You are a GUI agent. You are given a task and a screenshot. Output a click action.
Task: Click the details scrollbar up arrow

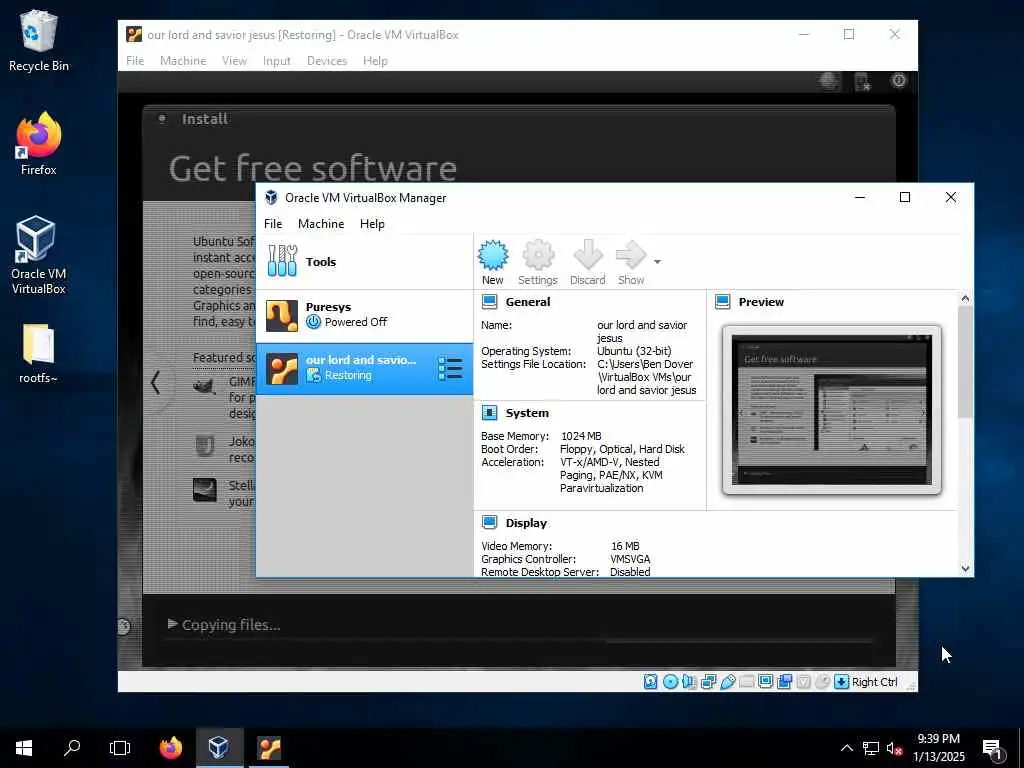click(965, 298)
